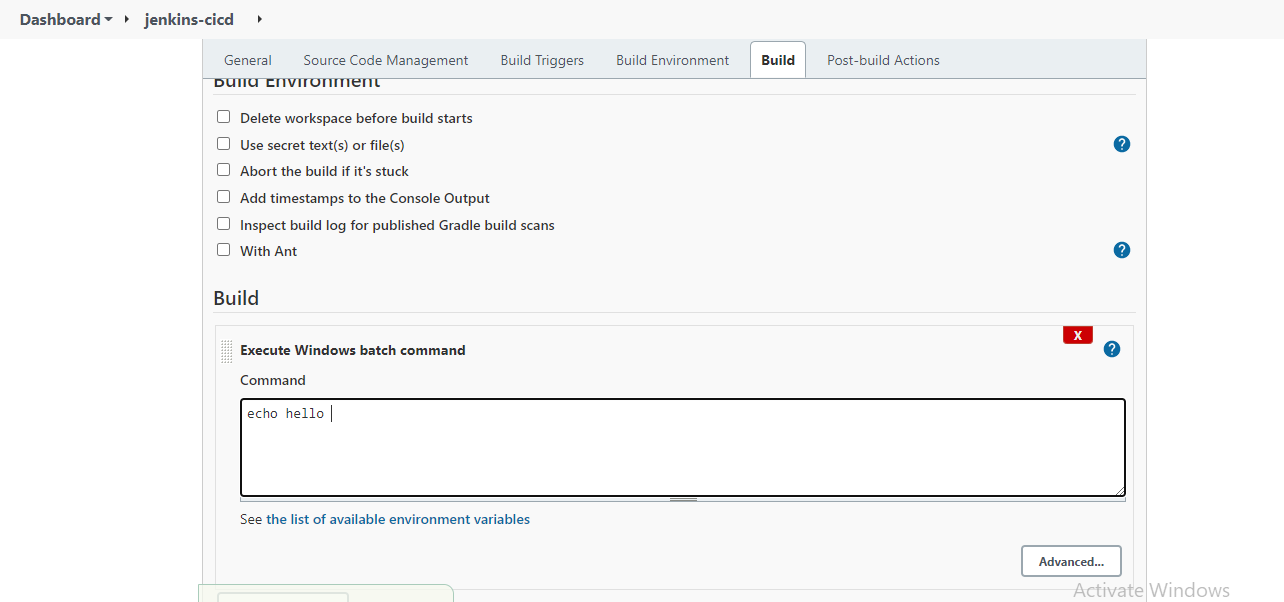Check 'Inspect build log for published Gradle build scans'
Image resolution: width=1284 pixels, height=602 pixels.
click(x=223, y=223)
